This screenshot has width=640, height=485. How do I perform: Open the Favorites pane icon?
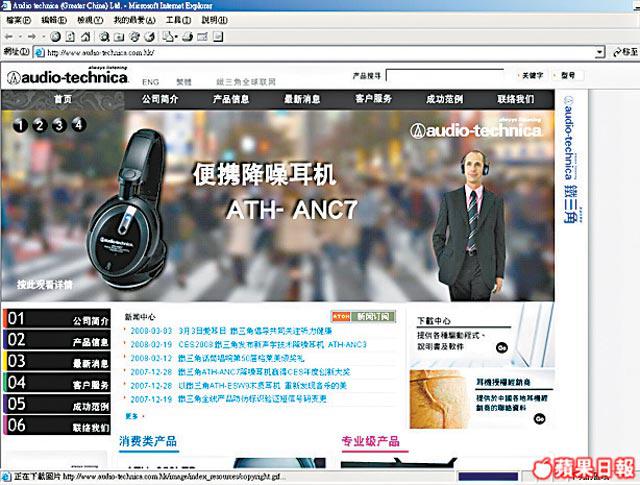pyautogui.click(x=119, y=37)
